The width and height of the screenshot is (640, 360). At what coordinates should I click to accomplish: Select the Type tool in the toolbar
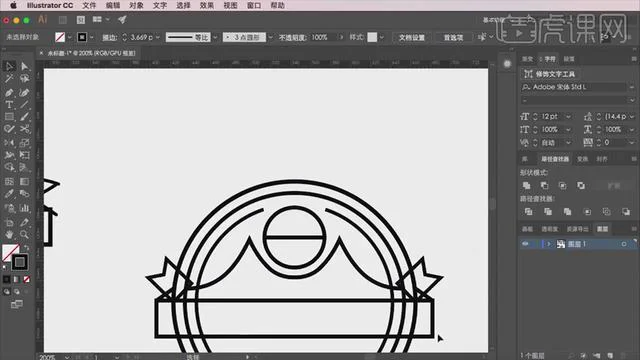pos(9,104)
